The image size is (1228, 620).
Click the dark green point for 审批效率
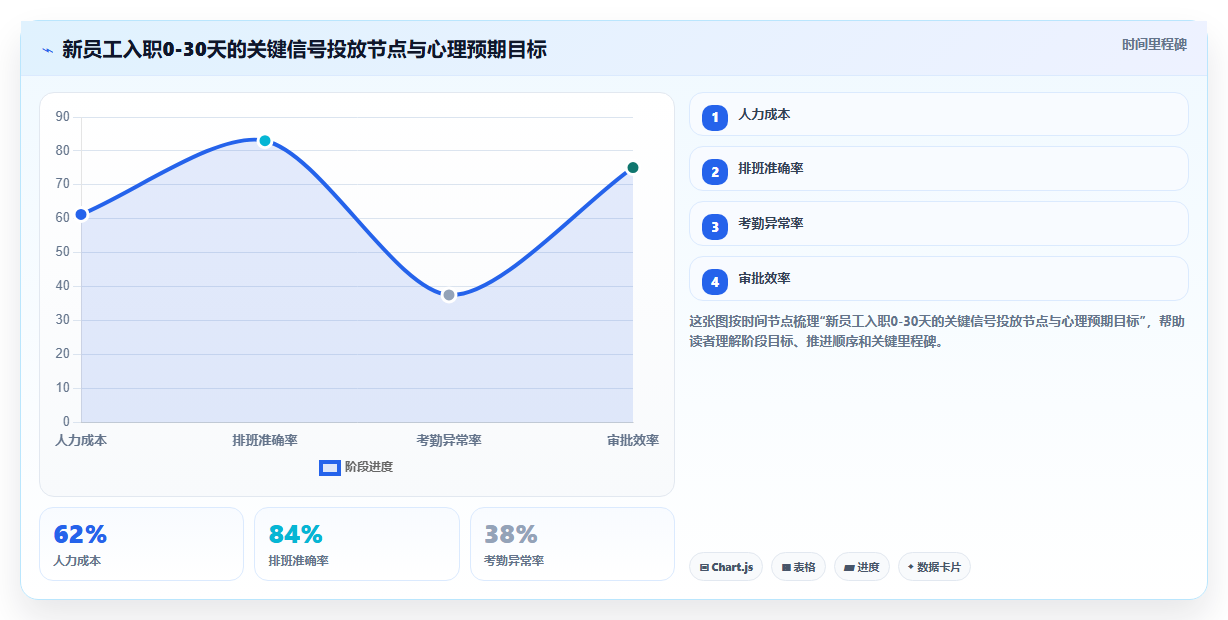click(x=633, y=168)
